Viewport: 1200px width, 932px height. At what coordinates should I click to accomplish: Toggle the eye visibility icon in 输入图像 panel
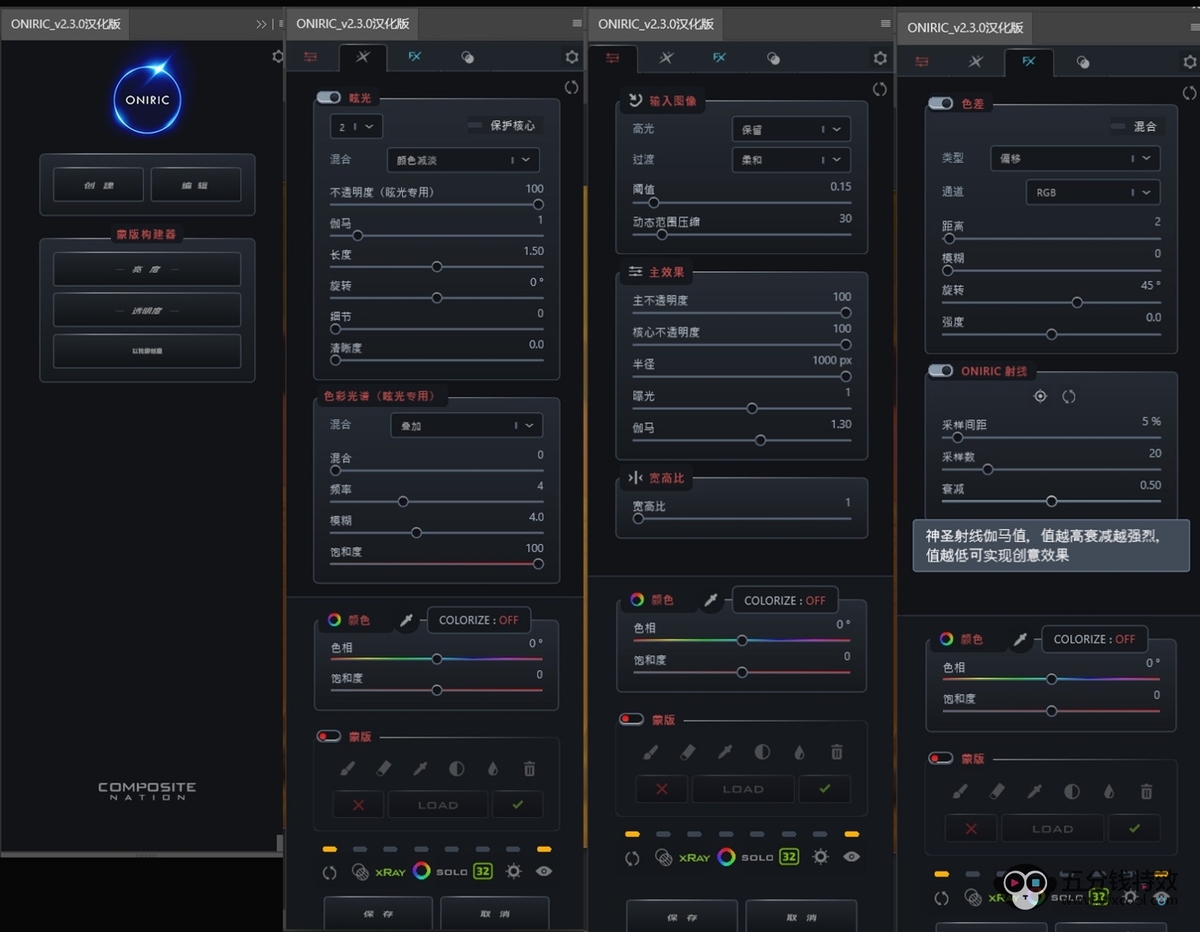(852, 857)
